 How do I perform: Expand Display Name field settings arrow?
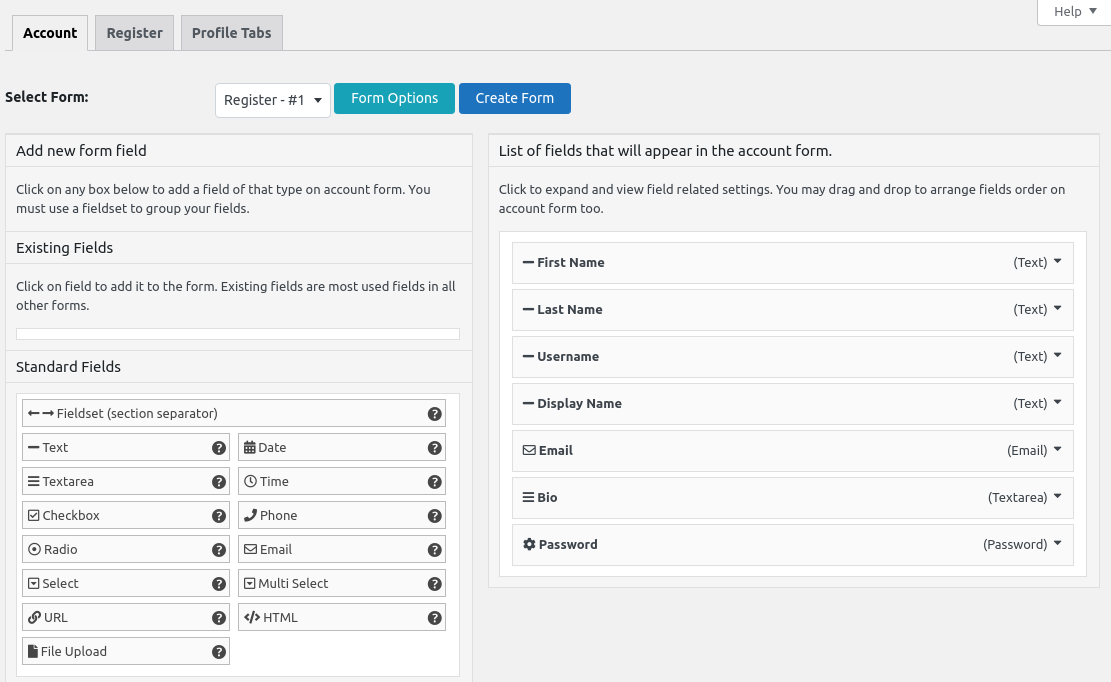(x=1057, y=402)
